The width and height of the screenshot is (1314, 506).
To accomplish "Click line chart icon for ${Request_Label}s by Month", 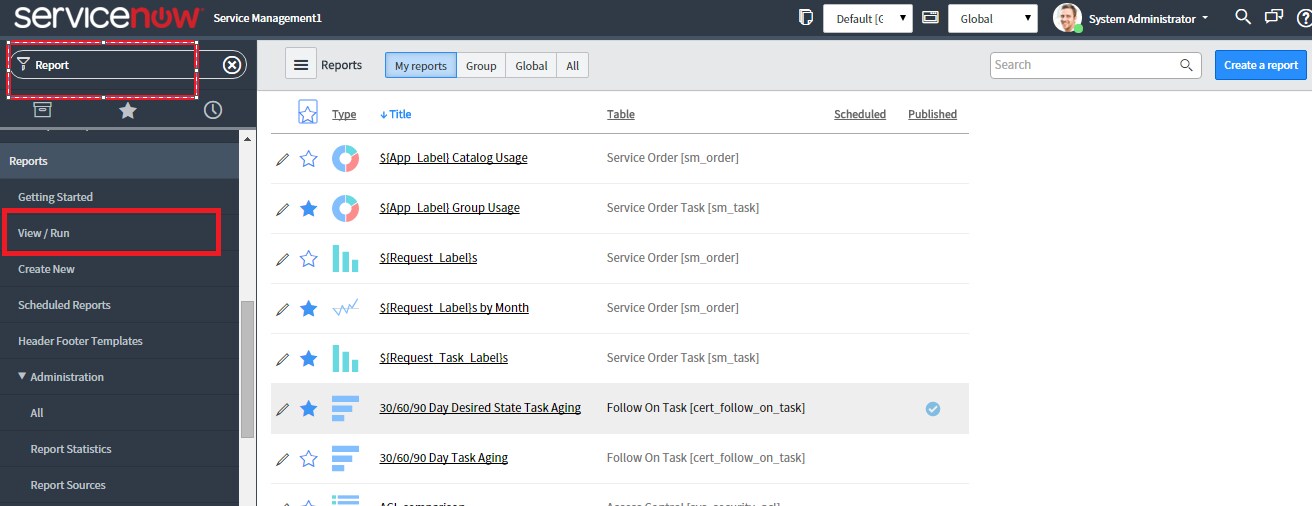I will tap(345, 308).
